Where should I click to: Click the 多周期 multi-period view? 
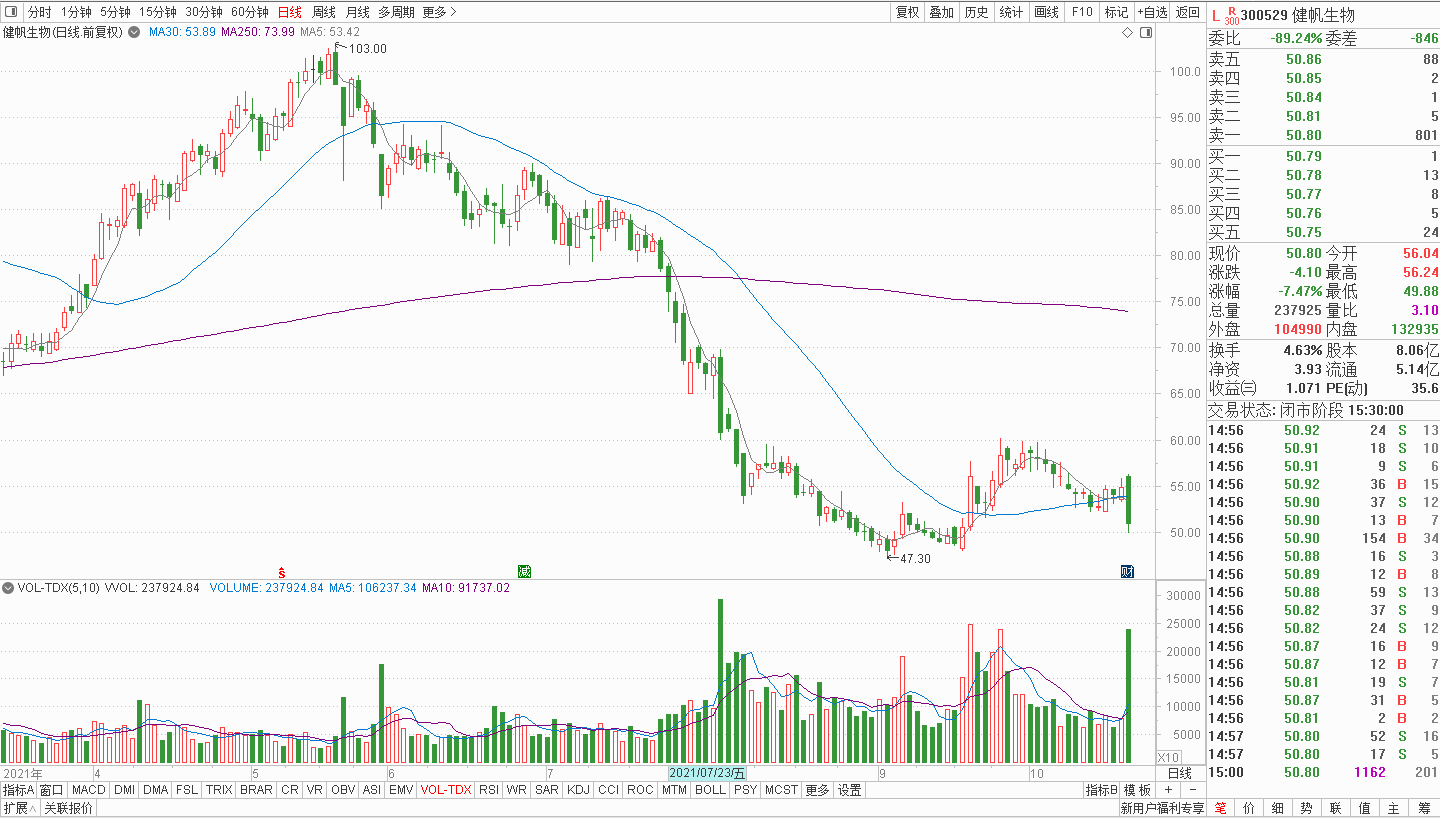(396, 12)
